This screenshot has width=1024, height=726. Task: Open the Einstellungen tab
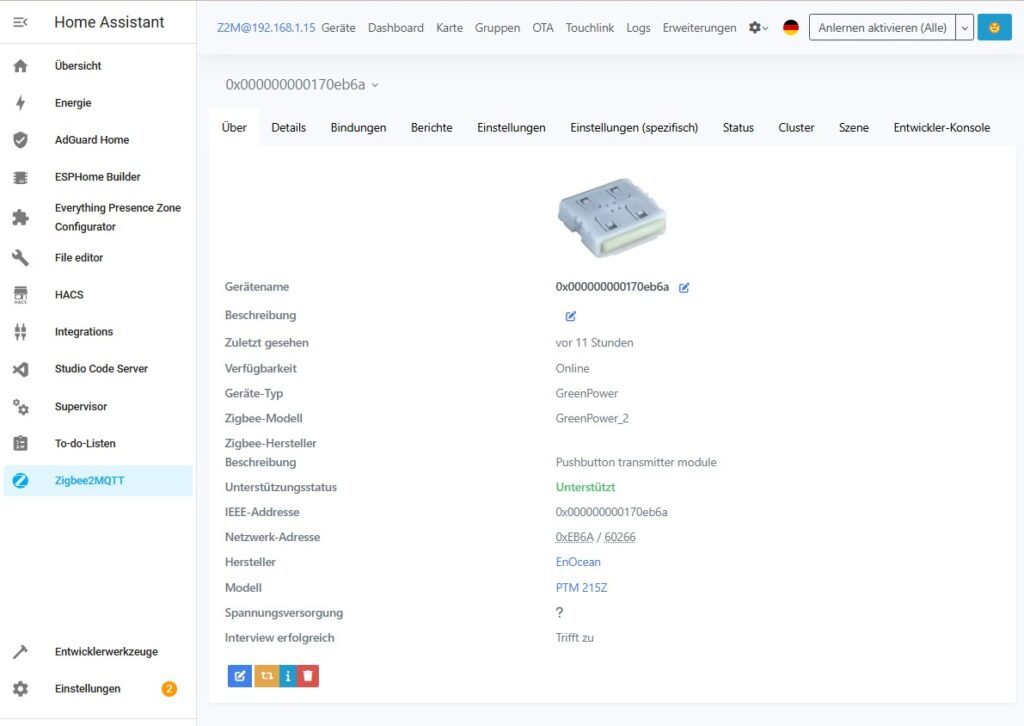click(x=511, y=128)
